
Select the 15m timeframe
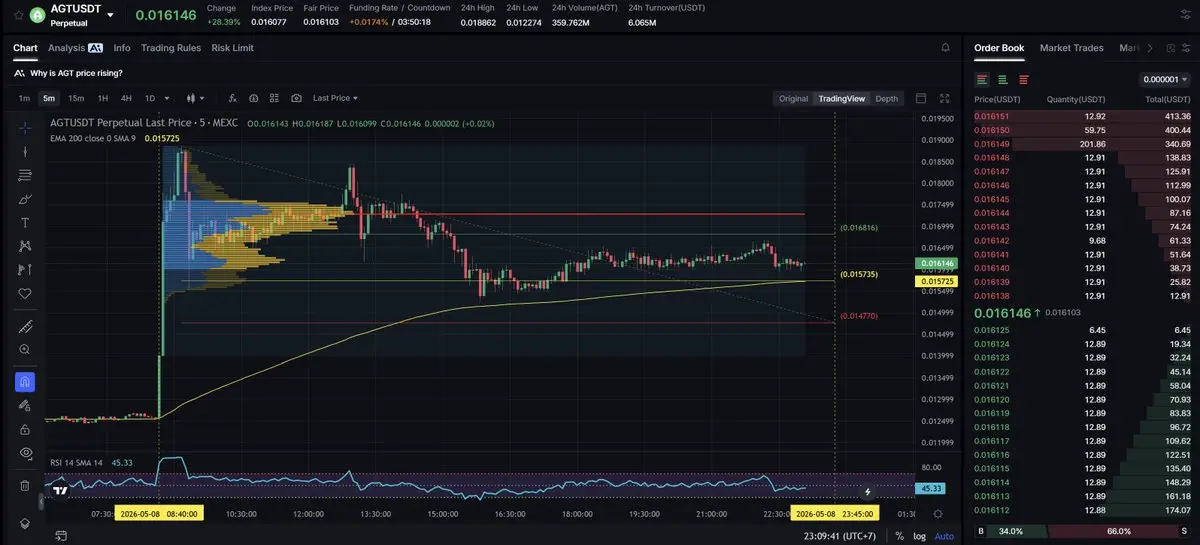(x=76, y=98)
